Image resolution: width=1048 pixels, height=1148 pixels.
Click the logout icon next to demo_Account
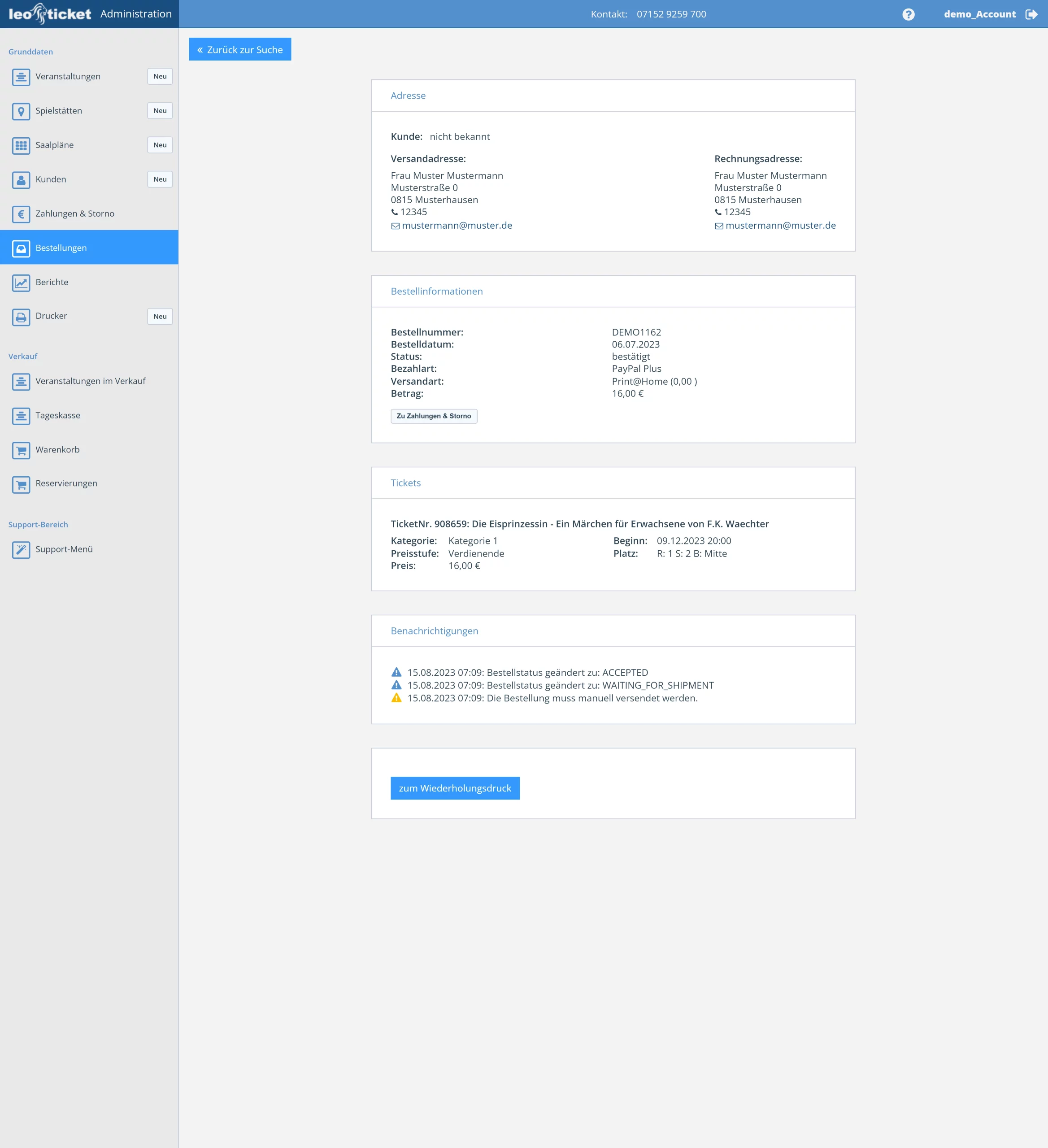[x=1031, y=14]
